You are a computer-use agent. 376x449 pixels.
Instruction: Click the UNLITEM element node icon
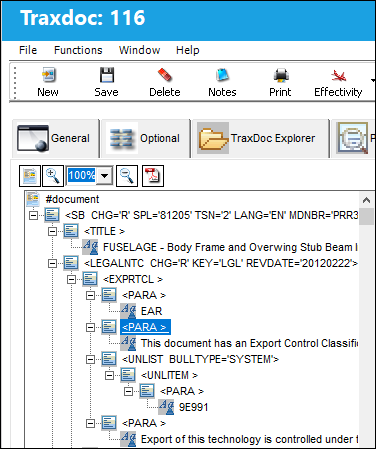pos(128,375)
